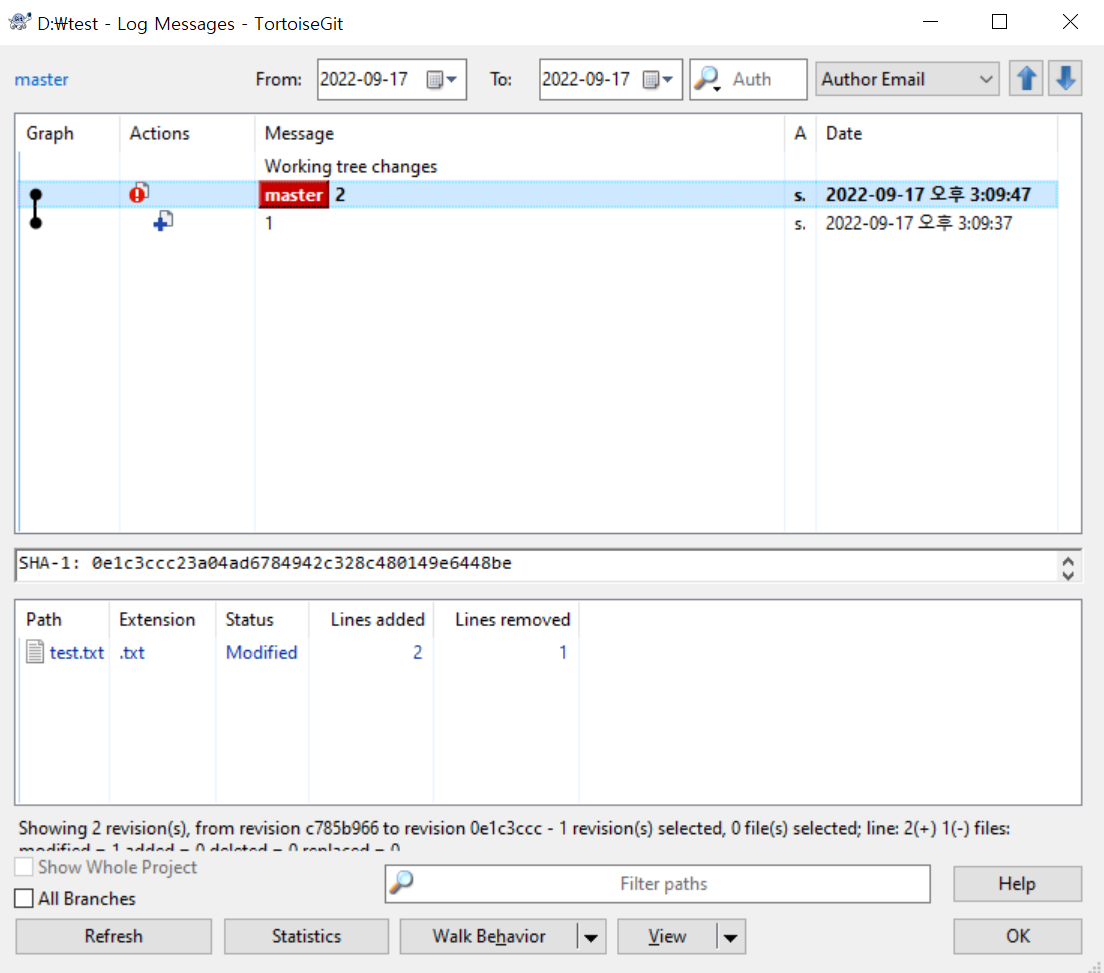Maximize the TortoiseGit log window

point(999,22)
